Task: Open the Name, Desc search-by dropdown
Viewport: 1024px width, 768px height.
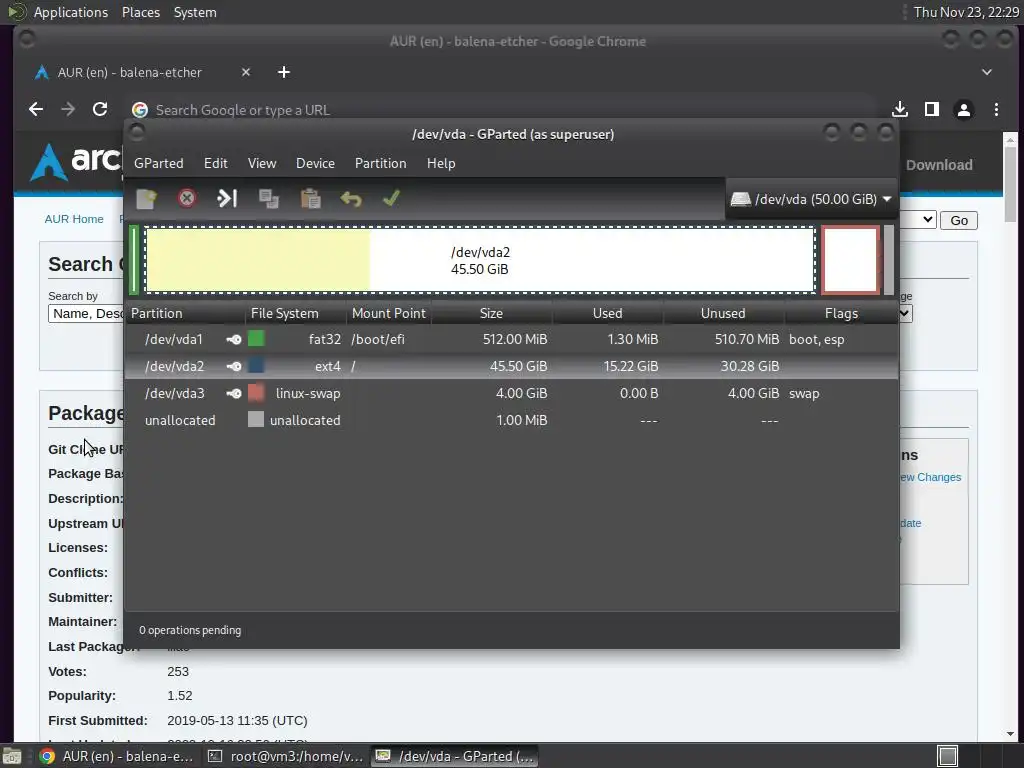Action: coord(86,313)
